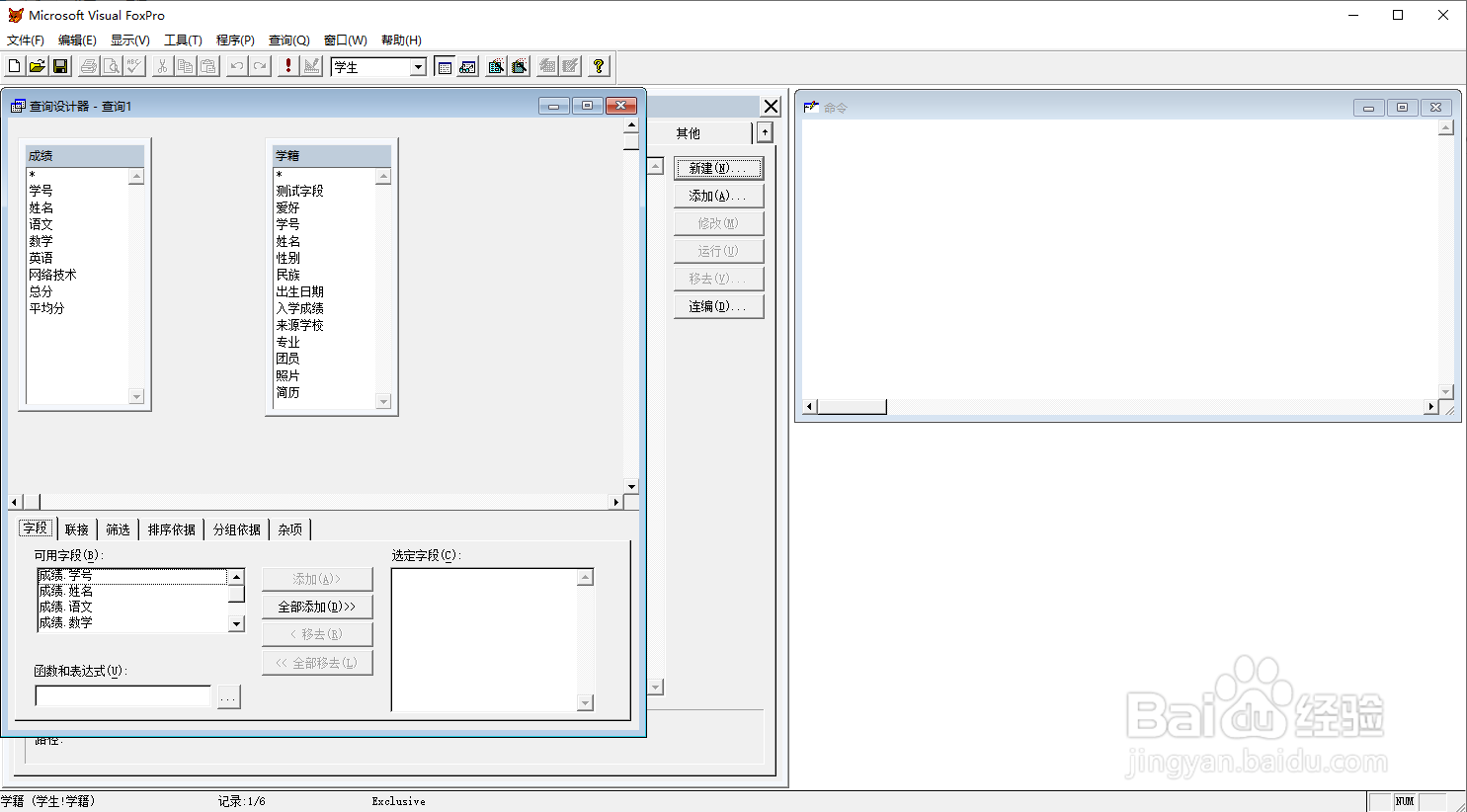
Task: Open the 窗口(W) menu
Action: point(346,41)
